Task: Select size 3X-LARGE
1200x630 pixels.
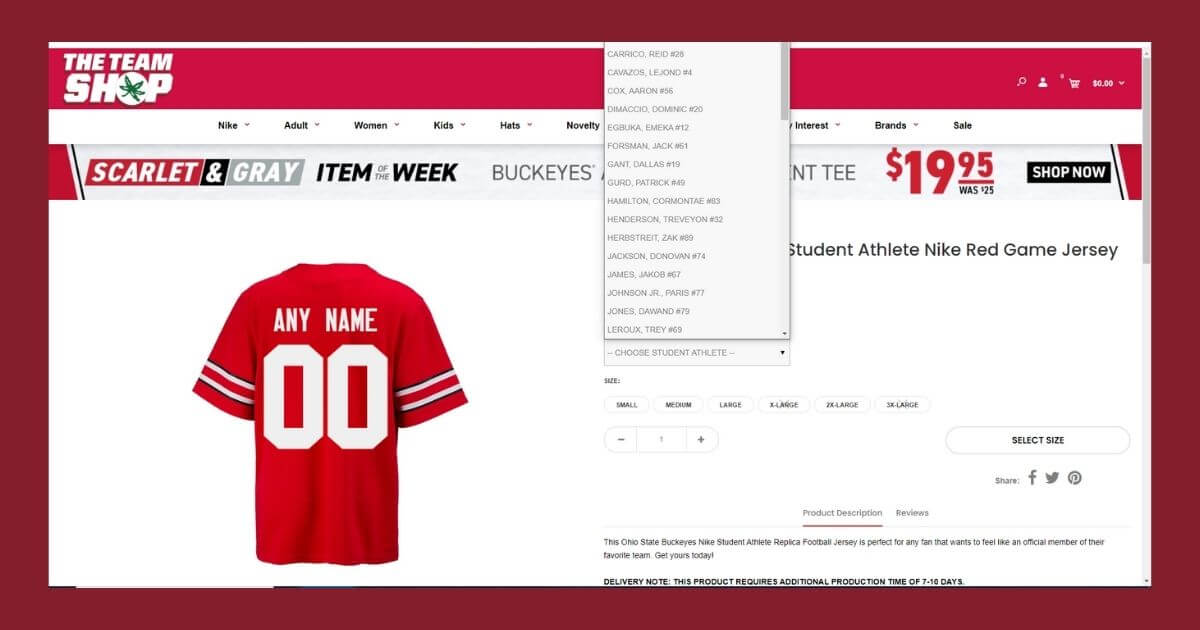Action: point(902,405)
